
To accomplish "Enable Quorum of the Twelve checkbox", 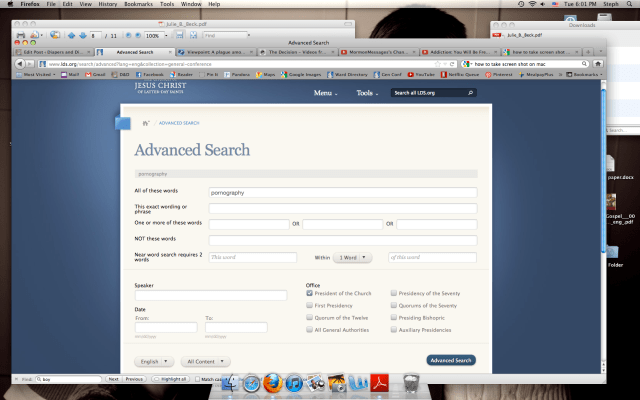I will 310,317.
